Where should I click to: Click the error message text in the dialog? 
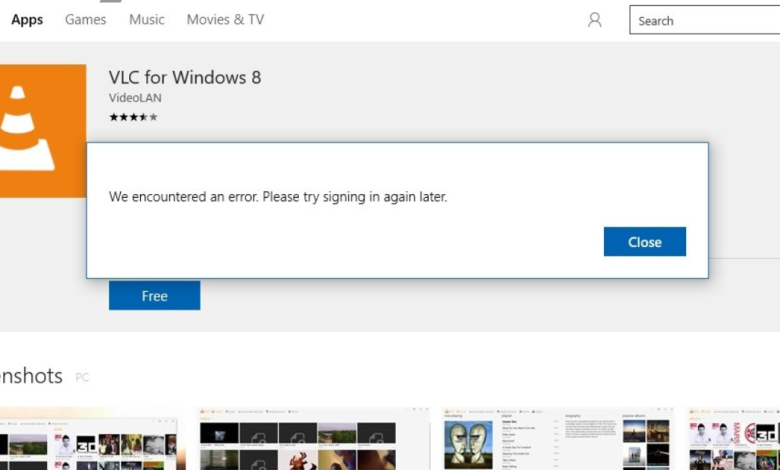pos(278,197)
